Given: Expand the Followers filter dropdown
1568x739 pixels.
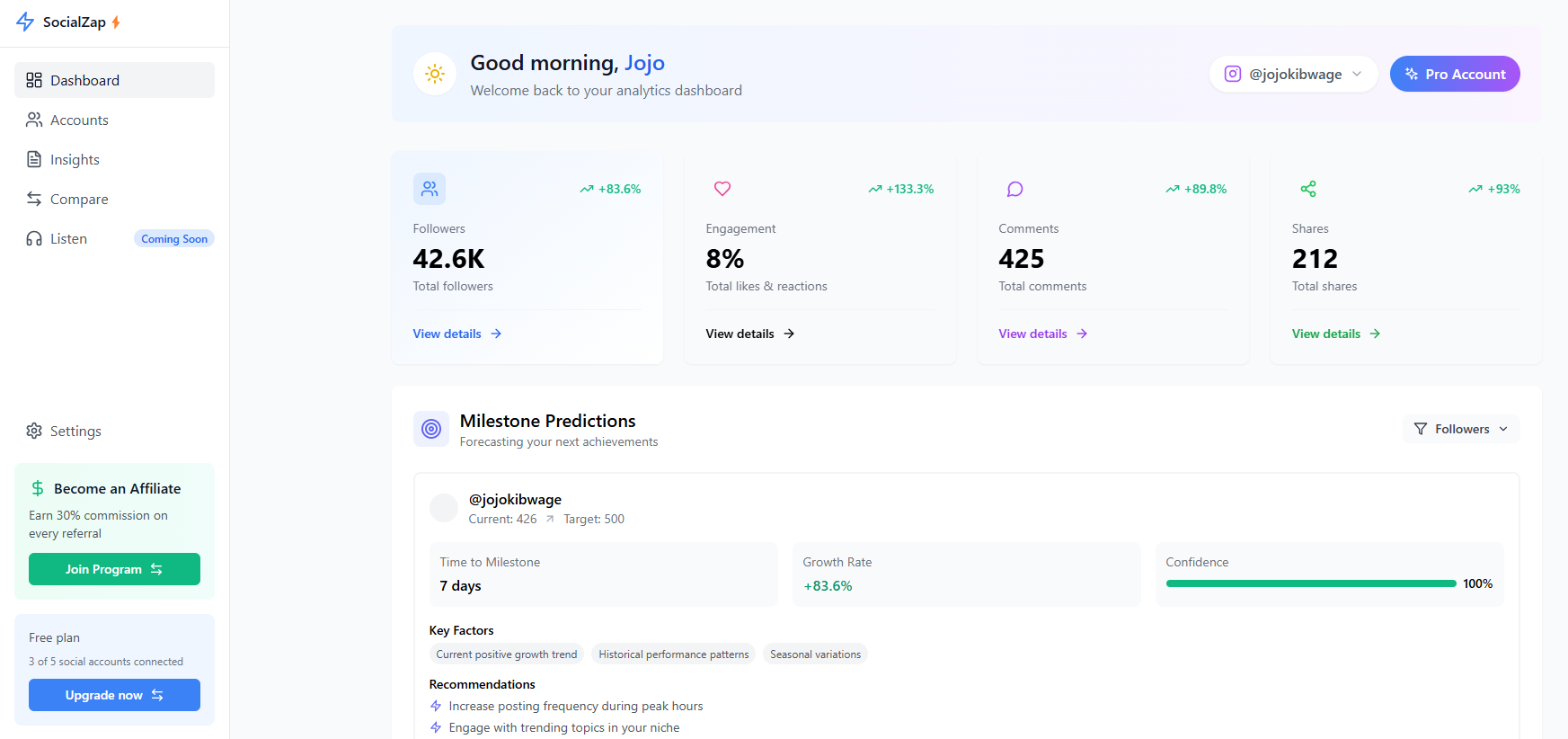Looking at the screenshot, I should point(1461,429).
